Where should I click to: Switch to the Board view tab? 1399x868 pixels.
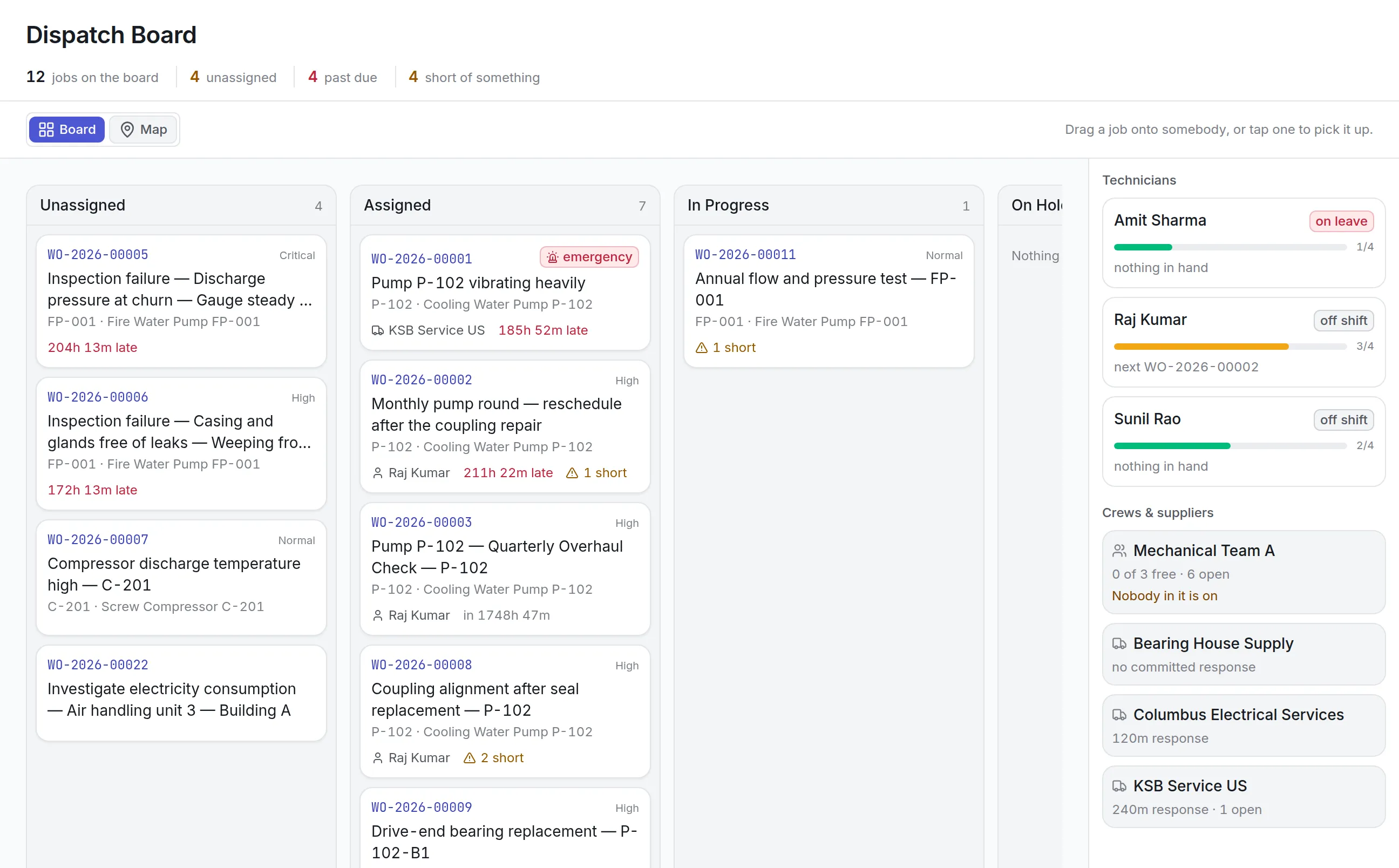(x=66, y=130)
